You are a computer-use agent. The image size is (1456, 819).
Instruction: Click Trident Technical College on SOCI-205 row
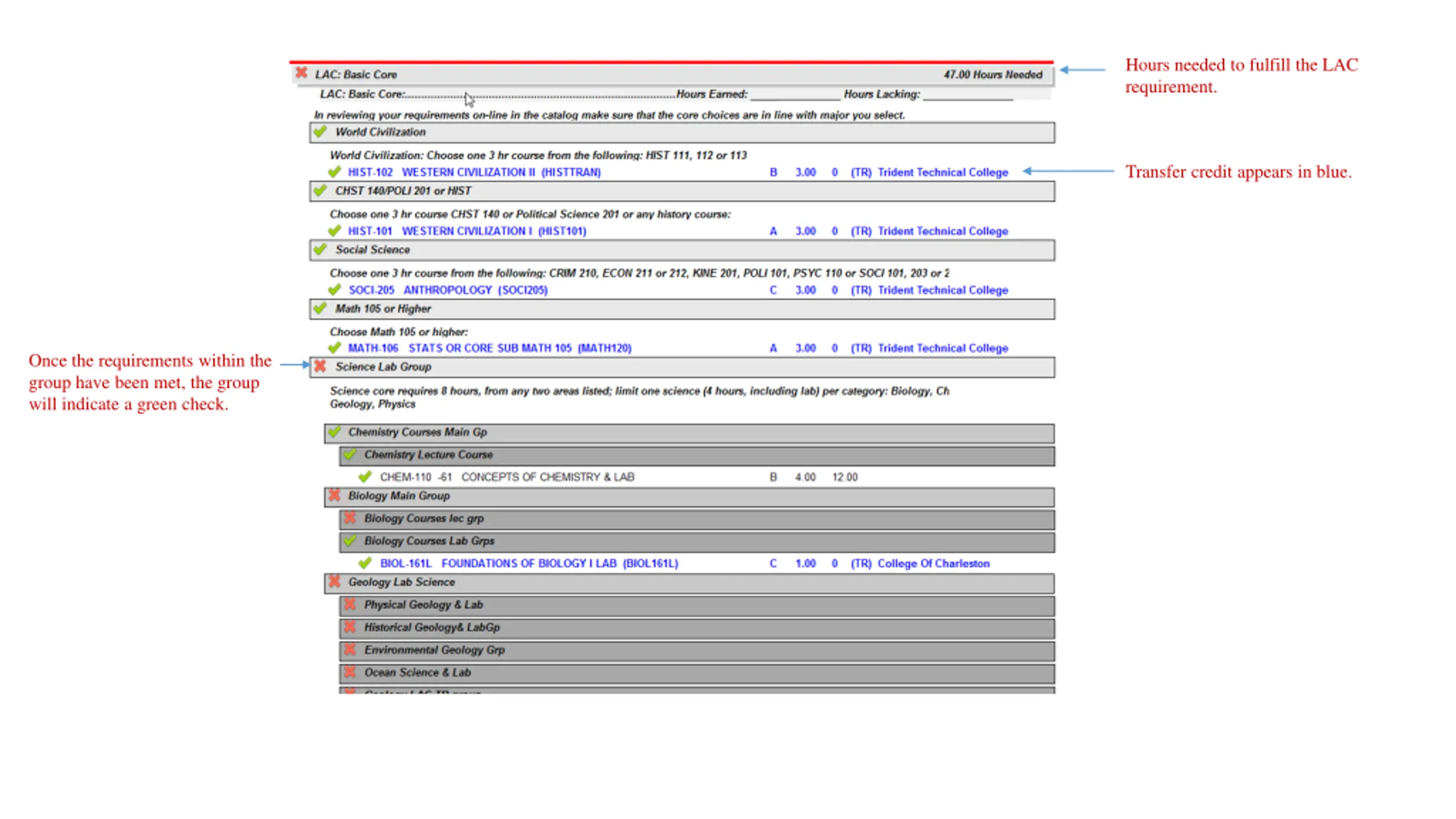(x=943, y=290)
